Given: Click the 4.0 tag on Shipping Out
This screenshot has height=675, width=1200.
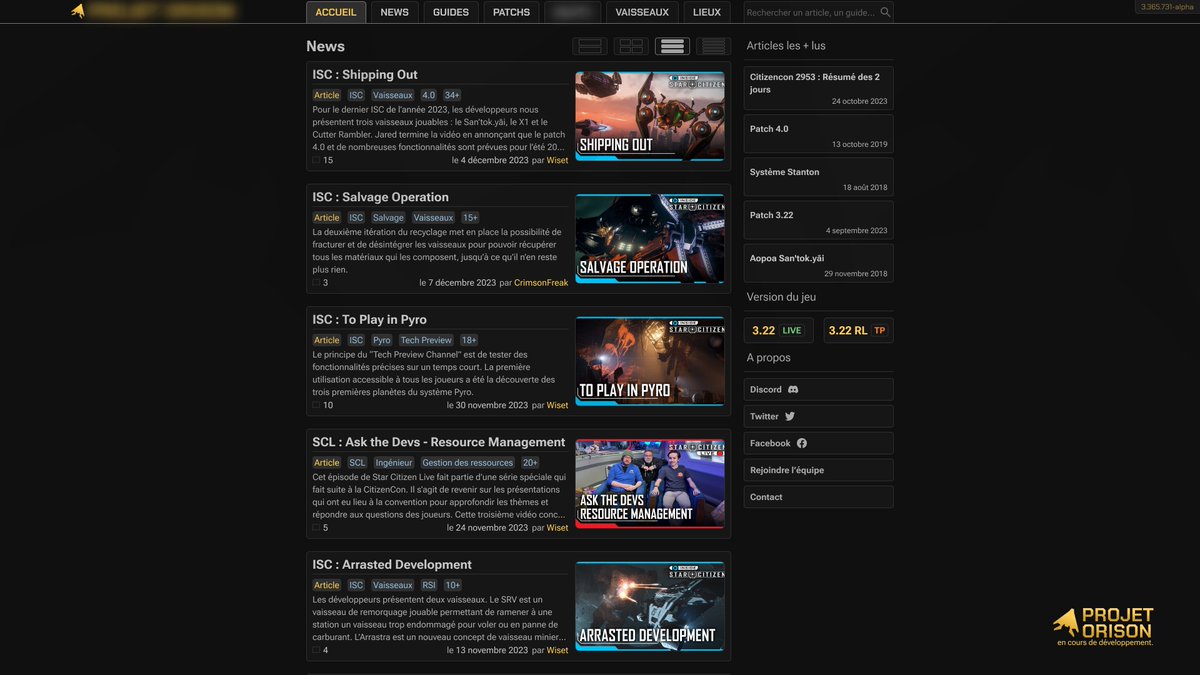Looking at the screenshot, I should coord(428,95).
